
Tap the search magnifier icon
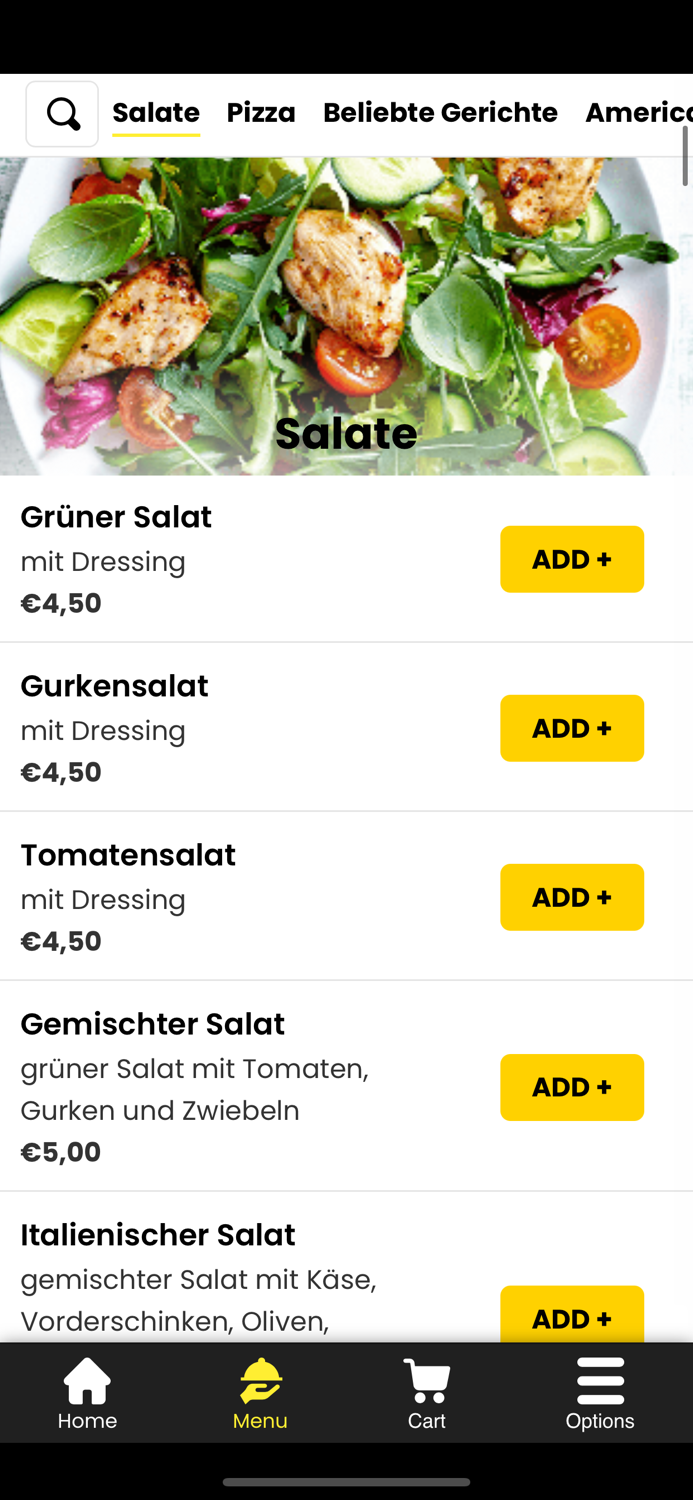pos(61,113)
